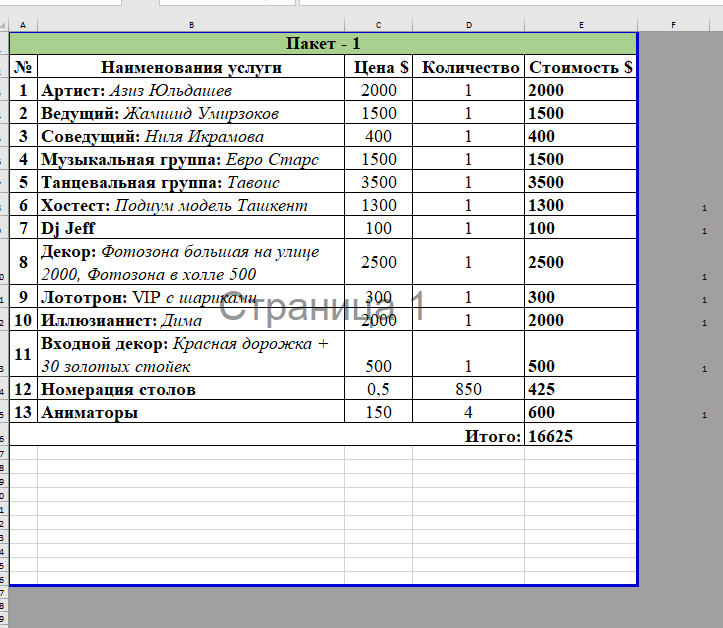Viewport: 723px width, 628px height.
Task: Click the 'Соведущий: Ниля Икрамова' cell
Action: tap(191, 136)
